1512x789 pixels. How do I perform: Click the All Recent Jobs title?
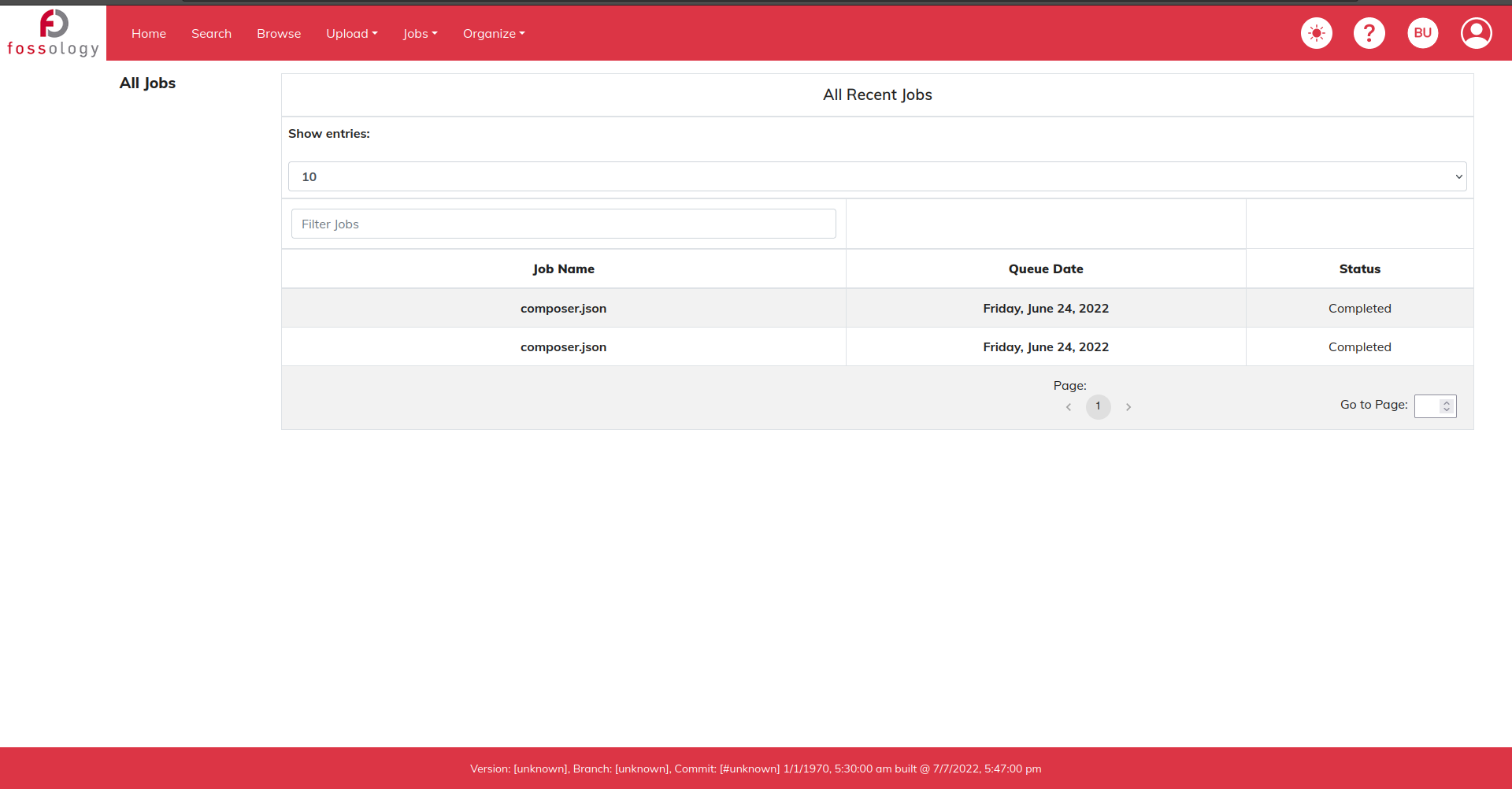(877, 94)
